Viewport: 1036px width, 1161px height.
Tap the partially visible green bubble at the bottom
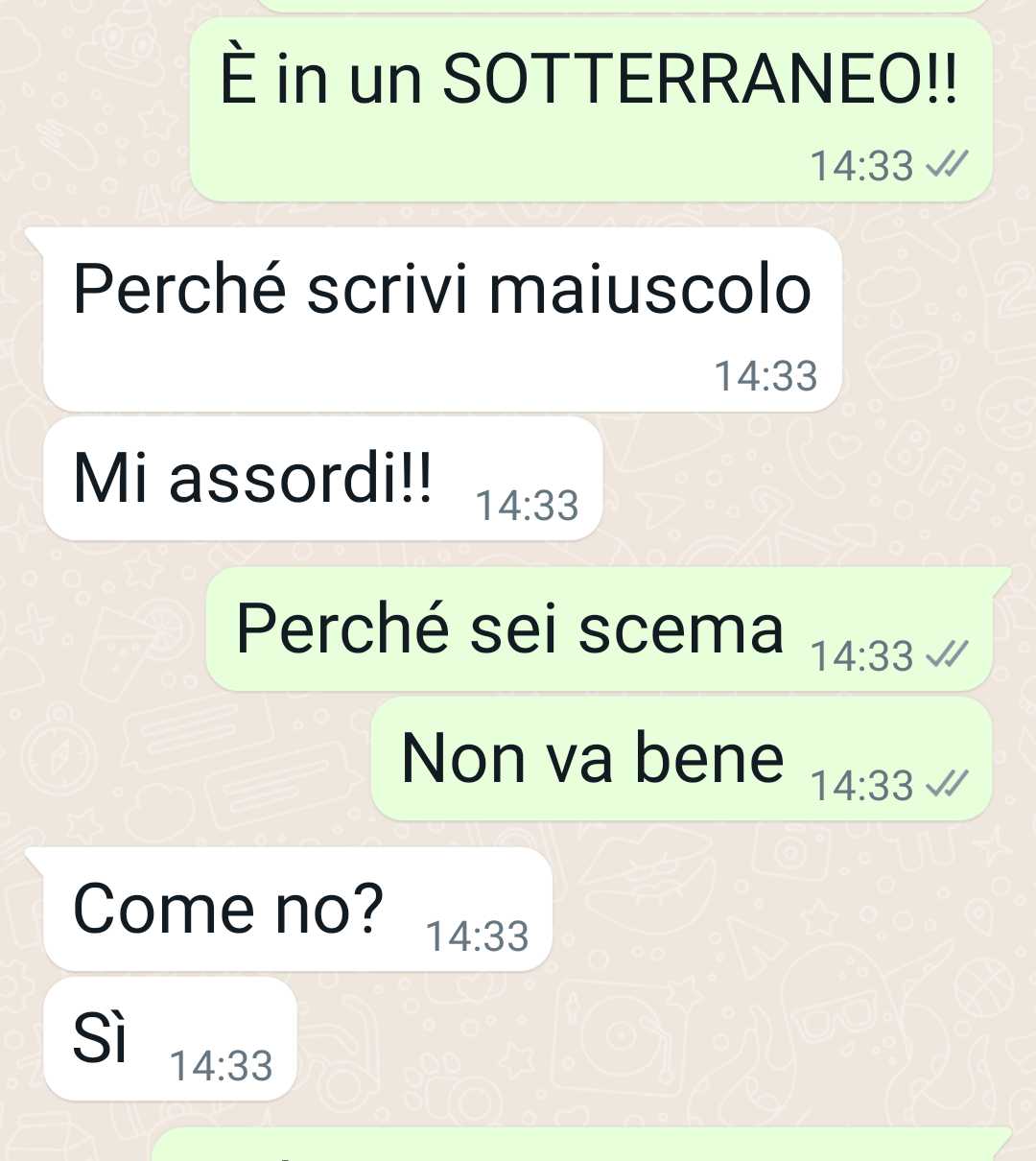(x=580, y=1145)
